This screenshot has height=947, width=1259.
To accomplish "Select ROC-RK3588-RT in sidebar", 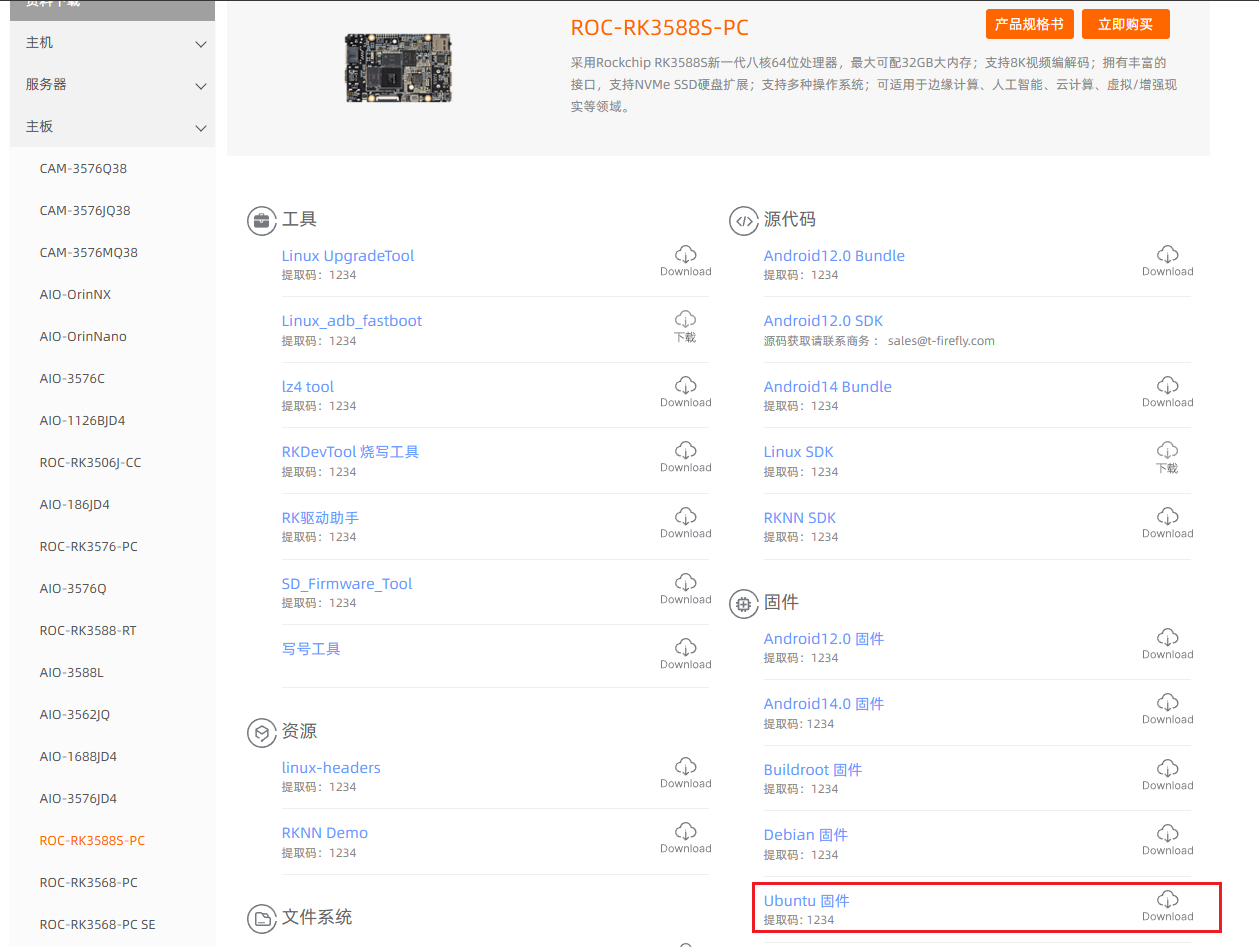I will [x=88, y=631].
